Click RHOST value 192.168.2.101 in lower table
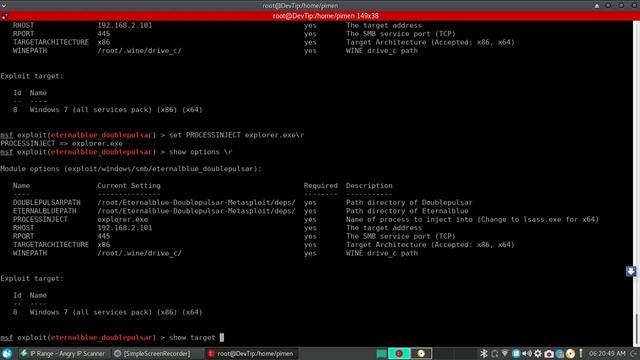 coord(124,228)
